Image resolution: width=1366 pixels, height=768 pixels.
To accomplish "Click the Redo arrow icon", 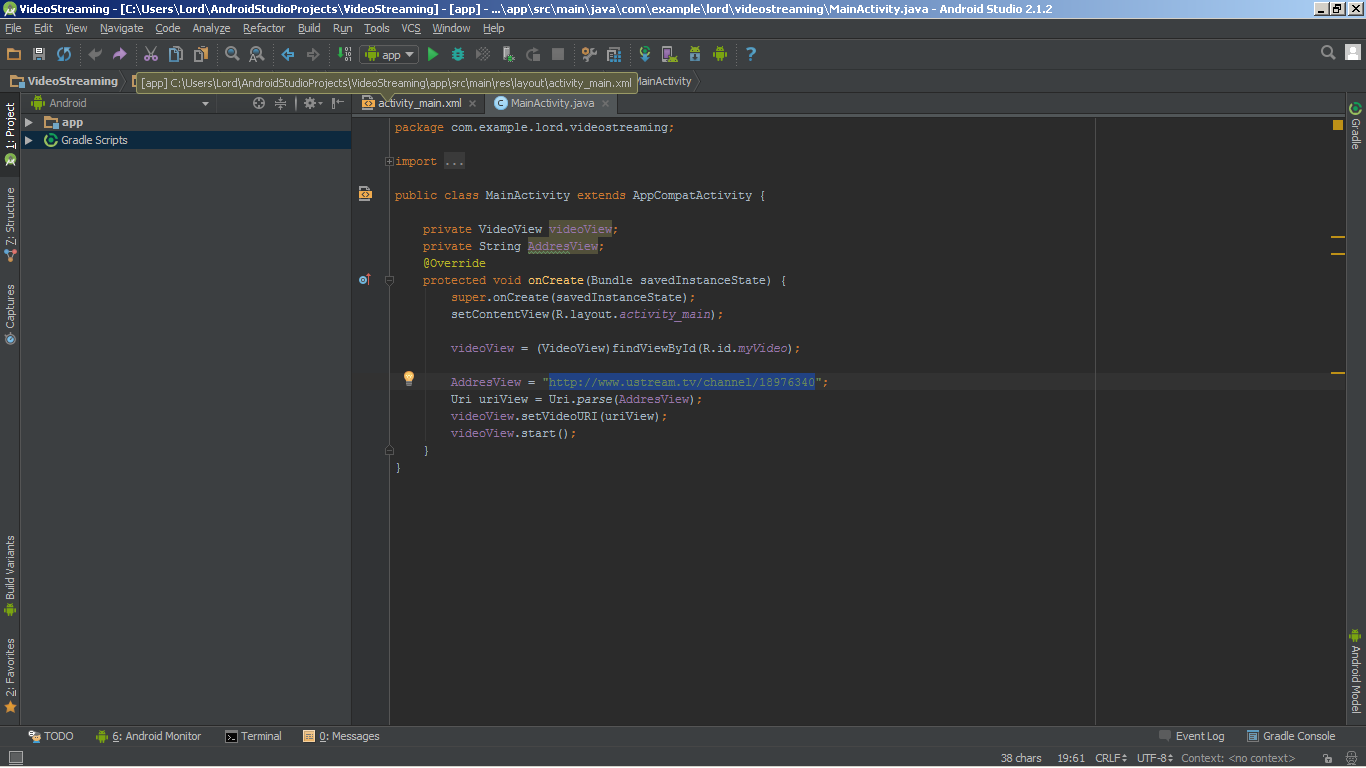I will [120, 54].
